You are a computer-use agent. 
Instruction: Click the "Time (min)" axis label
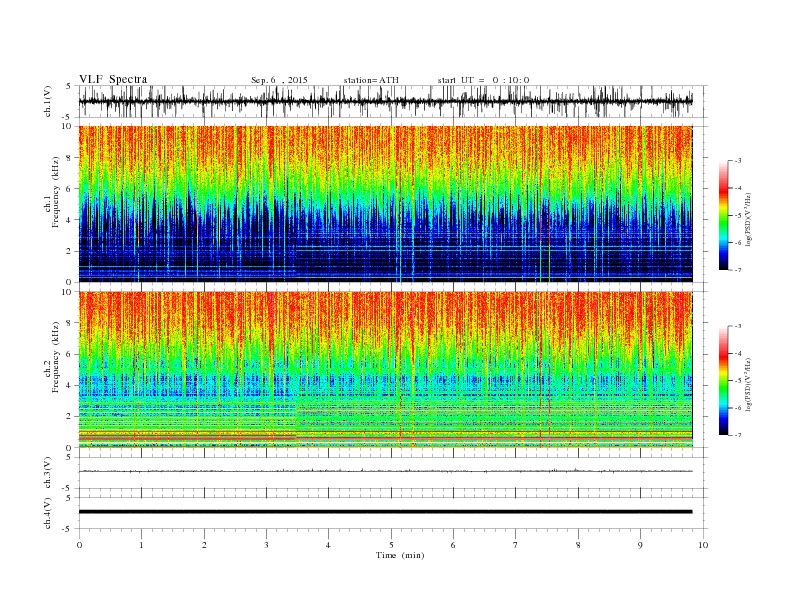click(x=400, y=555)
